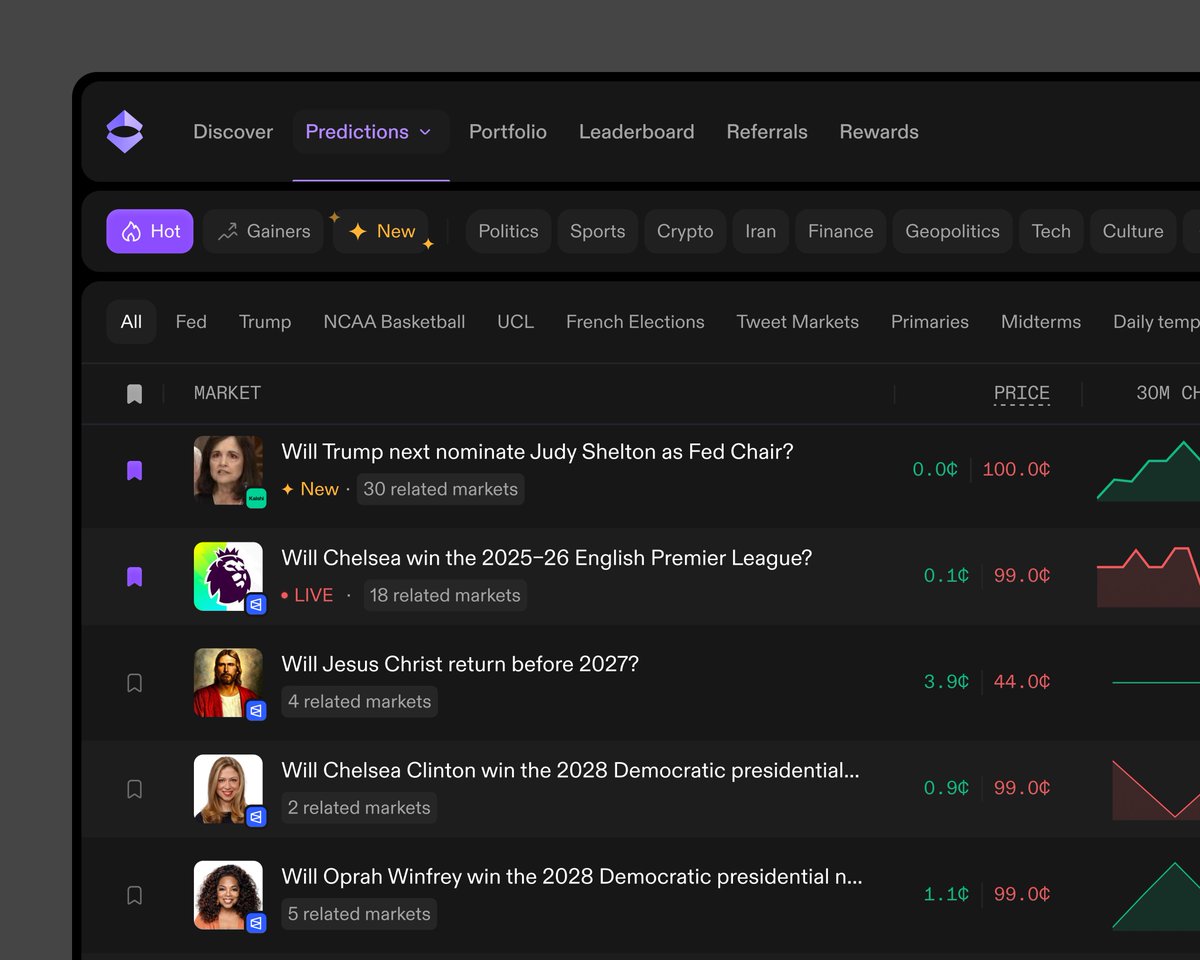This screenshot has width=1200, height=960.
Task: Select the UCL sub-tab
Action: 515,322
